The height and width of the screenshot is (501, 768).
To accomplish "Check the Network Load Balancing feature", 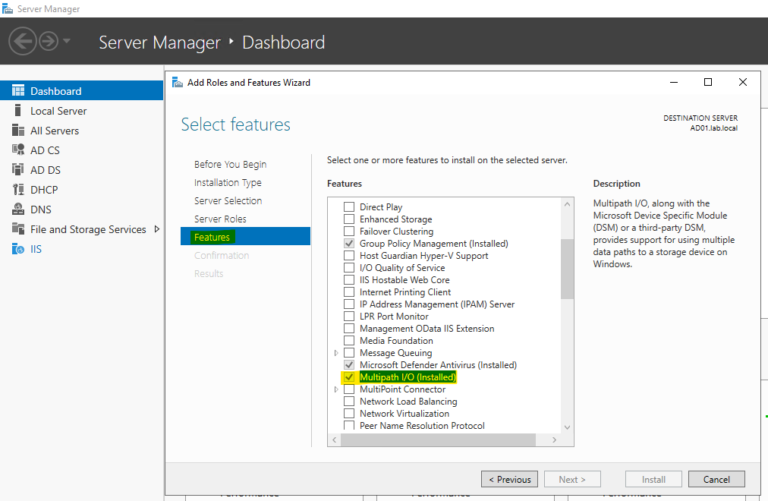I will tap(349, 401).
